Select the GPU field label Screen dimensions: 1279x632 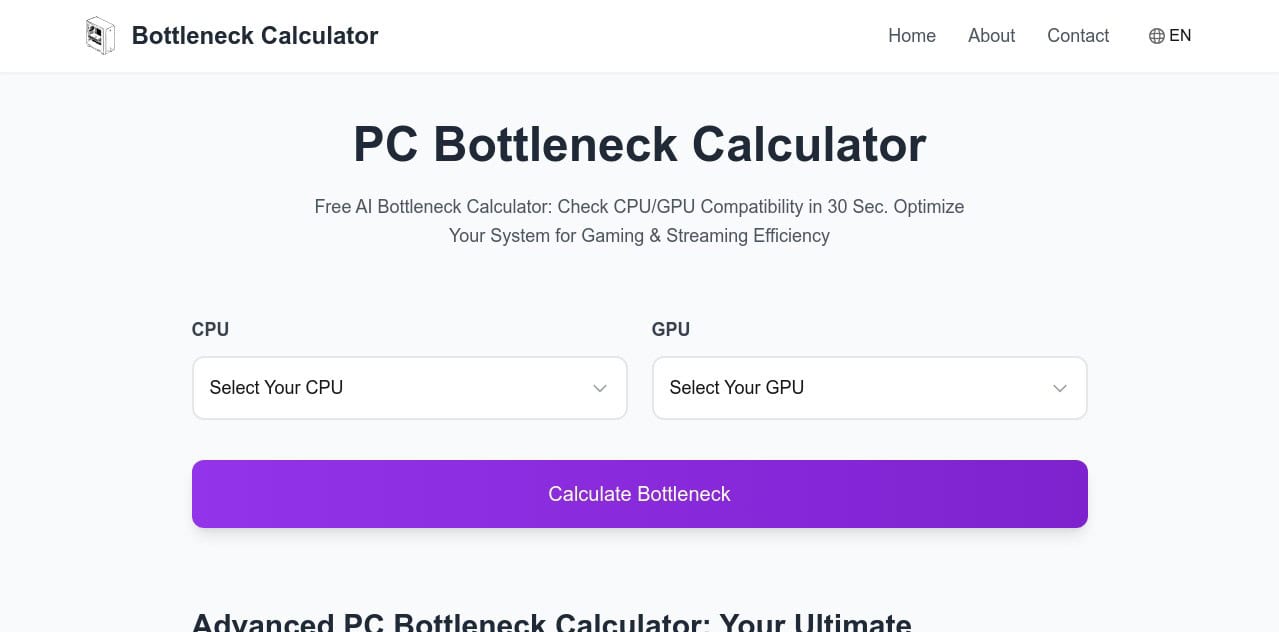click(670, 329)
